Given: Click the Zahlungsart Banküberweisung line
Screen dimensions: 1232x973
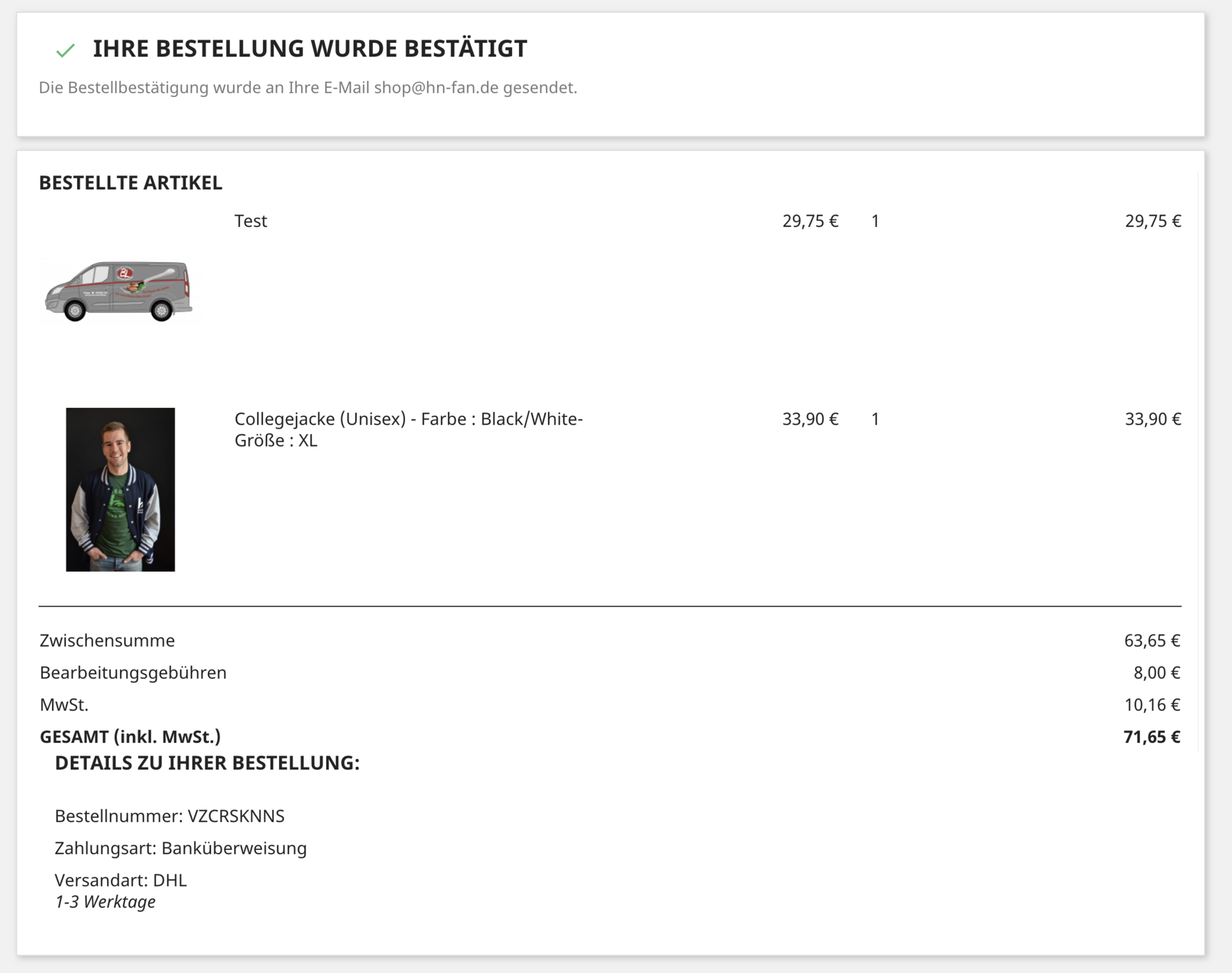Looking at the screenshot, I should click(181, 848).
